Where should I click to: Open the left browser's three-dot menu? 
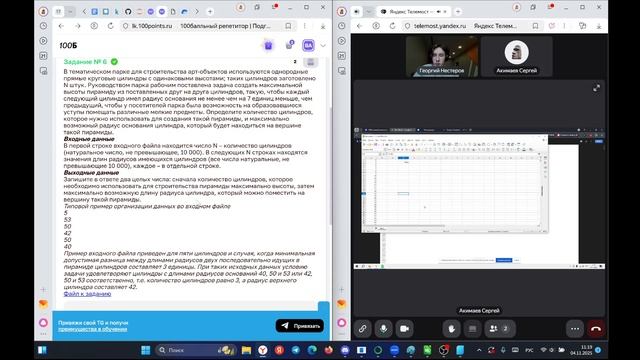pos(304,26)
